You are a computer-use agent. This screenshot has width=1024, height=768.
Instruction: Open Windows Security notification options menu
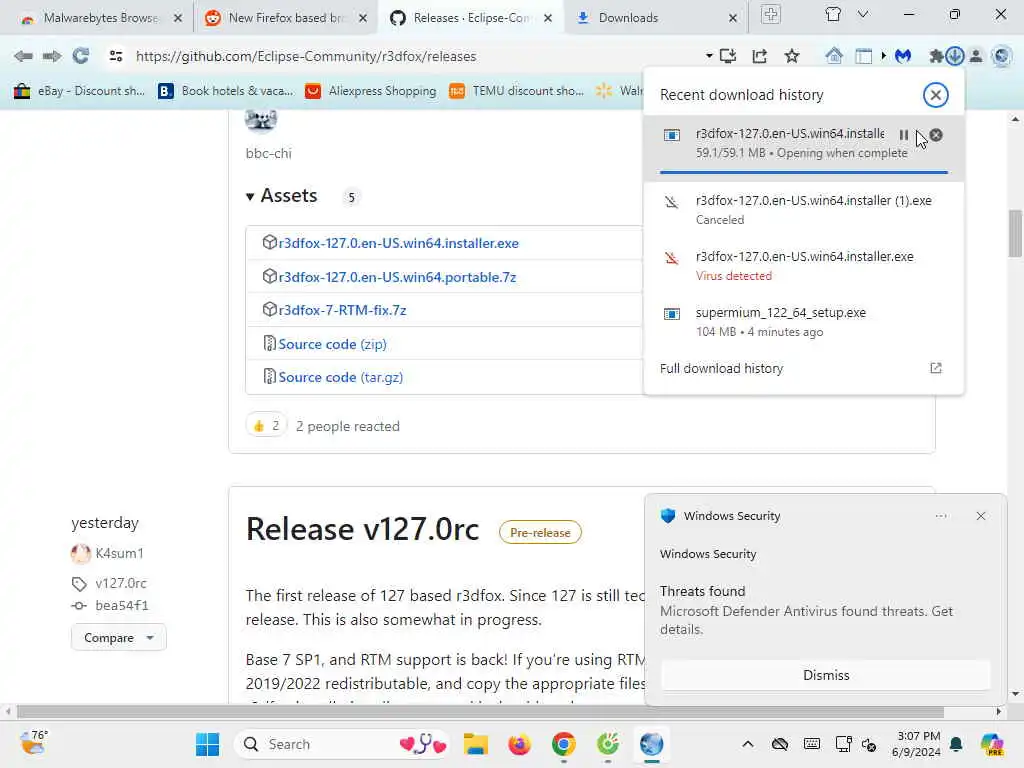(940, 516)
